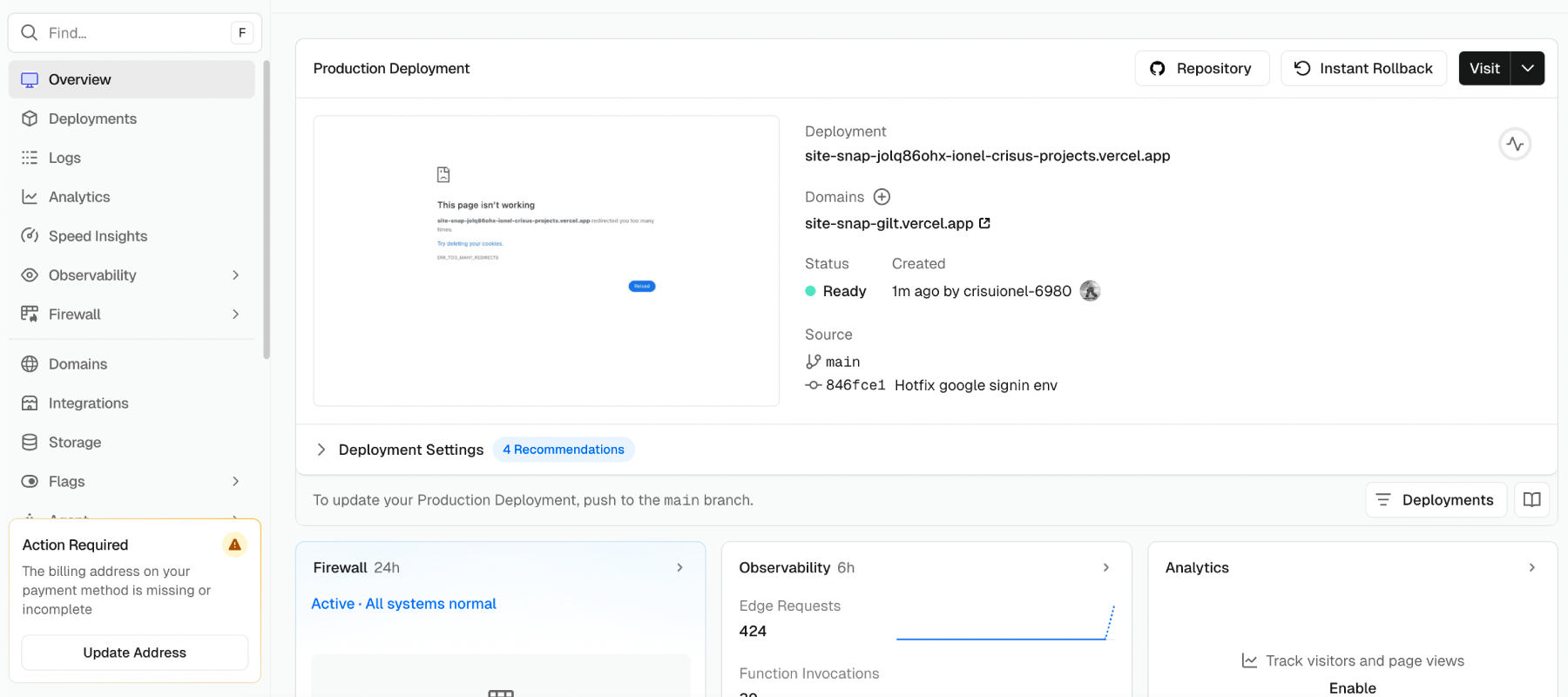Viewport: 1568px width, 697px height.
Task: Open Storage in sidebar
Action: tap(132, 443)
